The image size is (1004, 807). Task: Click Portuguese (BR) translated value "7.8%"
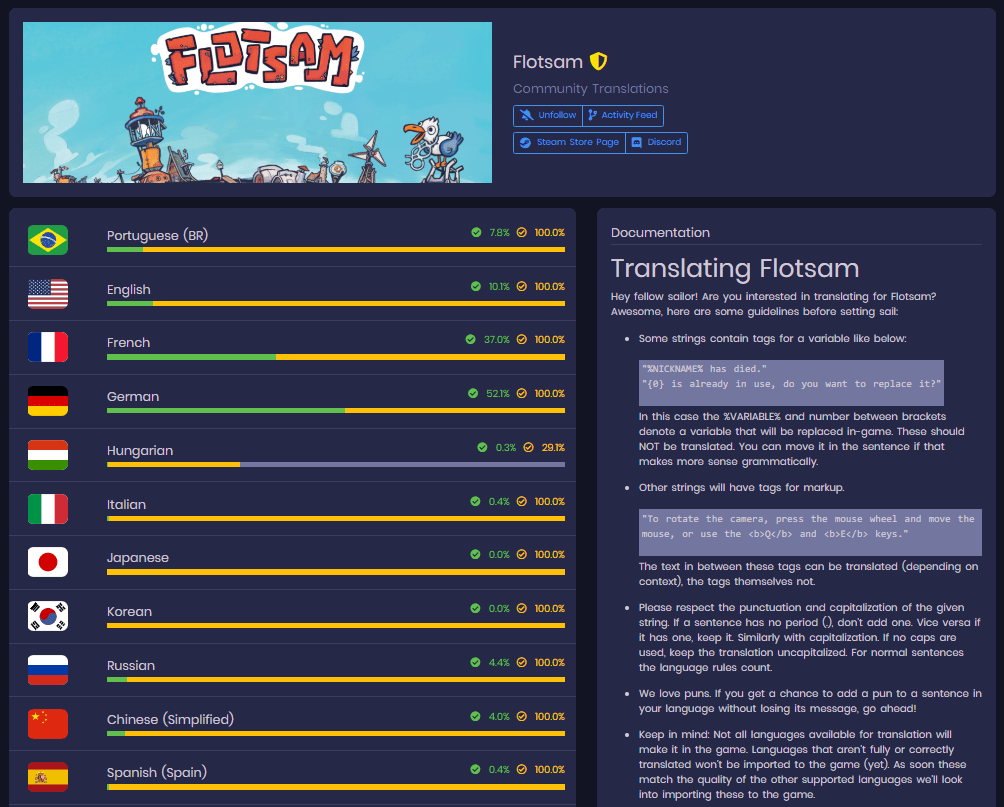[x=499, y=232]
